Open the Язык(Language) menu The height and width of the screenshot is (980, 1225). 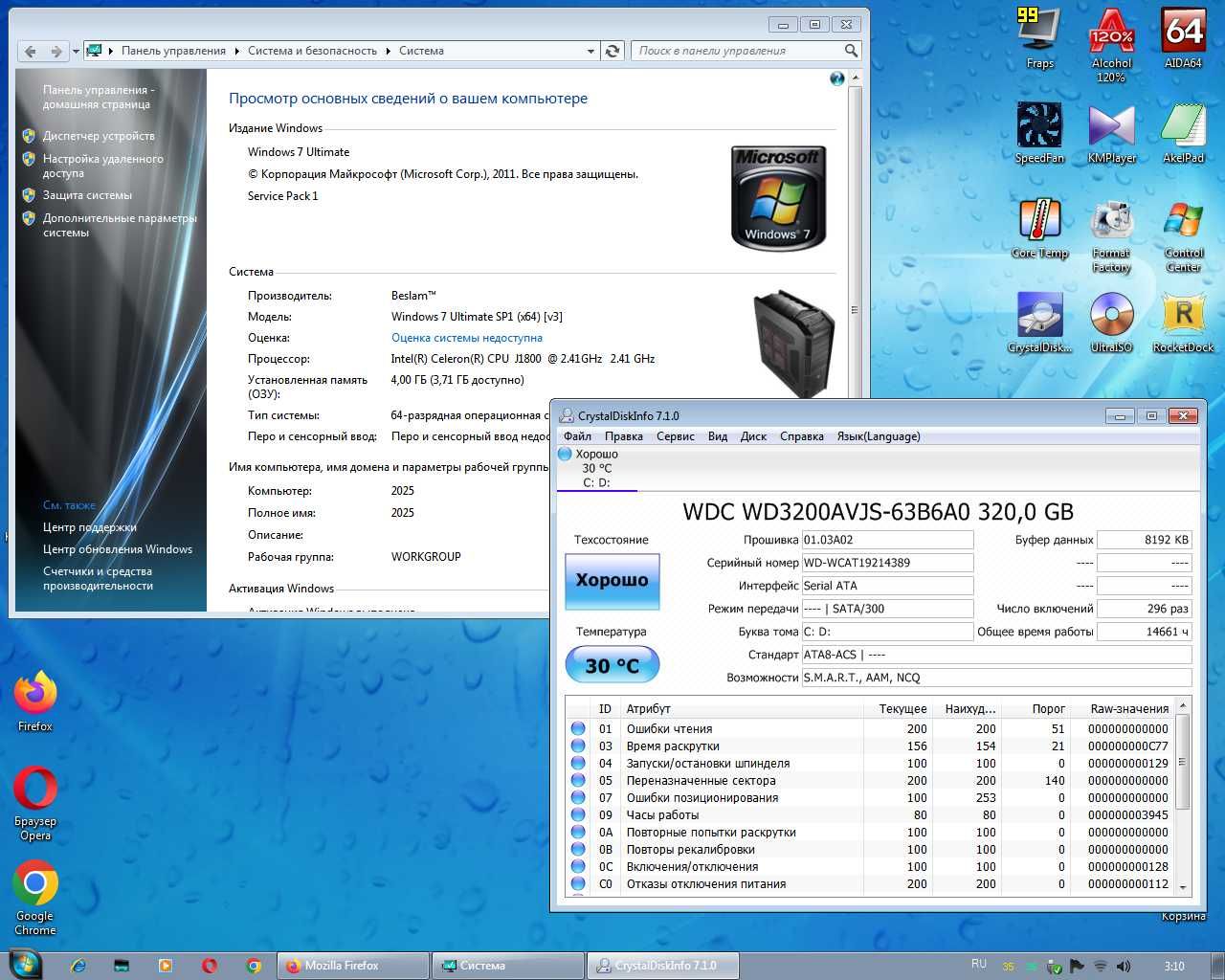[x=879, y=436]
